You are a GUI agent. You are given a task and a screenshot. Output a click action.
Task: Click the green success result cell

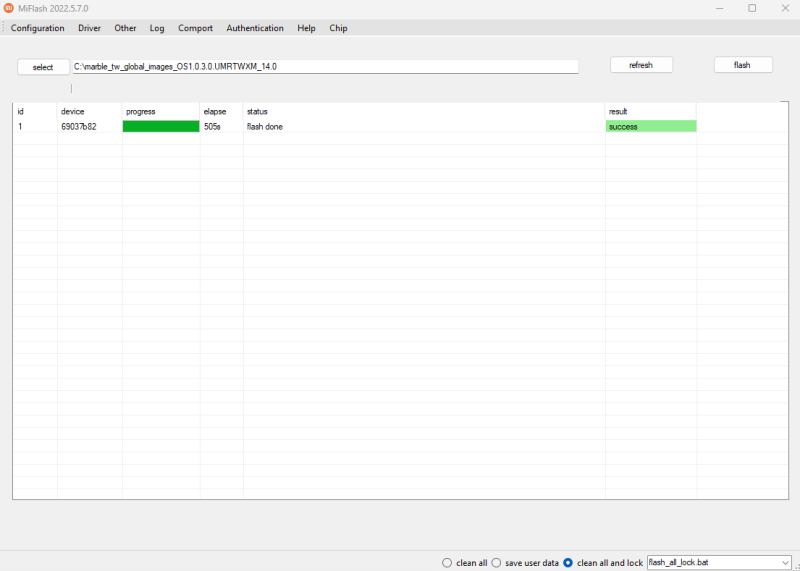tap(651, 127)
